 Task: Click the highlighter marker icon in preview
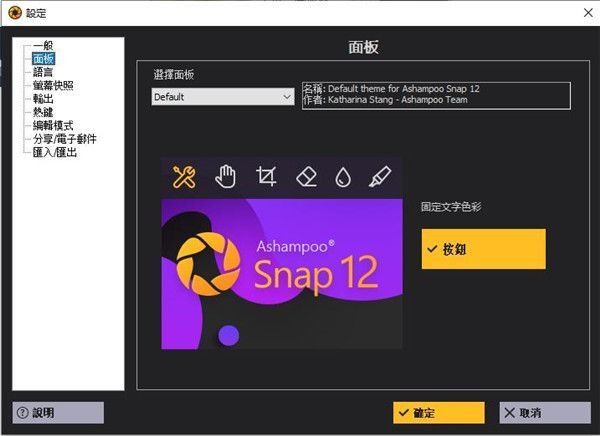(380, 176)
